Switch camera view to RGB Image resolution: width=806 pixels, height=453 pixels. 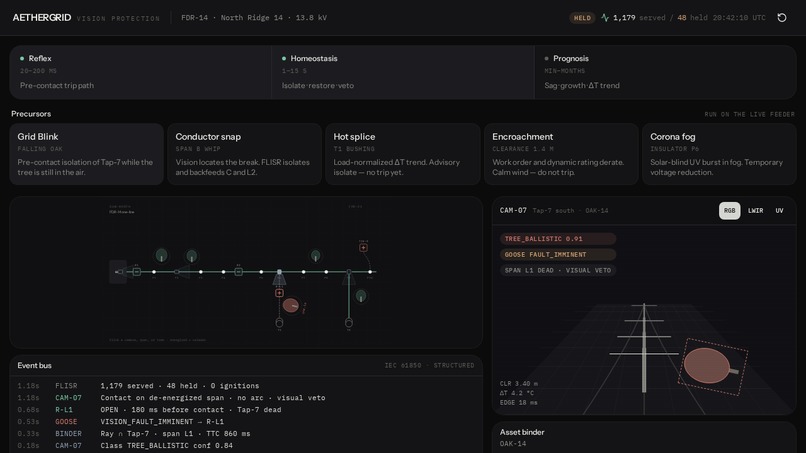729,211
